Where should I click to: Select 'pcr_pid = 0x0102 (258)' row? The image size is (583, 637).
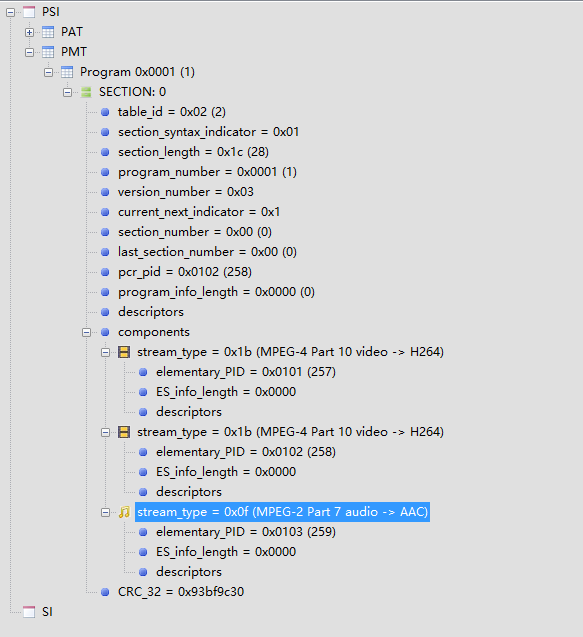pyautogui.click(x=185, y=272)
